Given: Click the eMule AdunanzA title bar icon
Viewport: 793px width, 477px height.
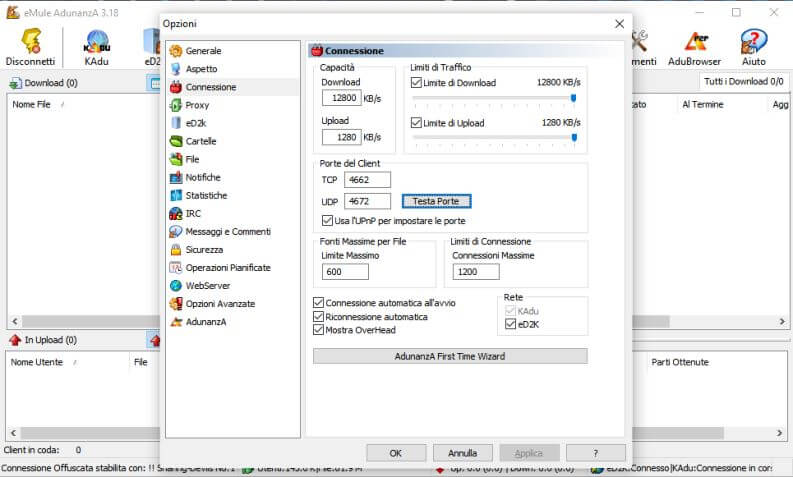Looking at the screenshot, I should [13, 12].
